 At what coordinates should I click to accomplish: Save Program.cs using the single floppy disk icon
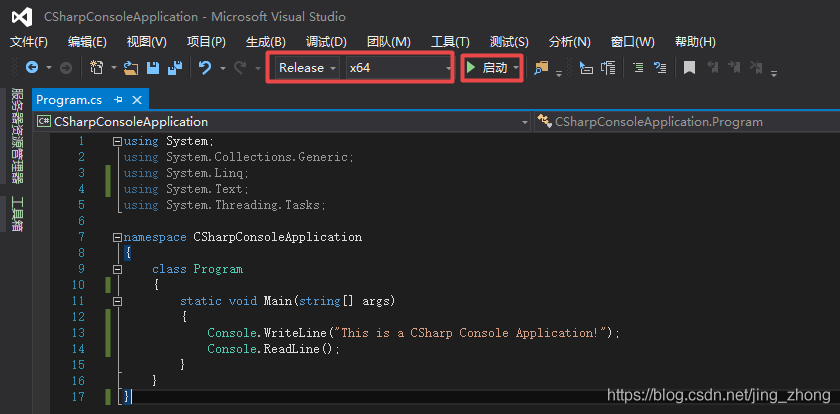[153, 68]
